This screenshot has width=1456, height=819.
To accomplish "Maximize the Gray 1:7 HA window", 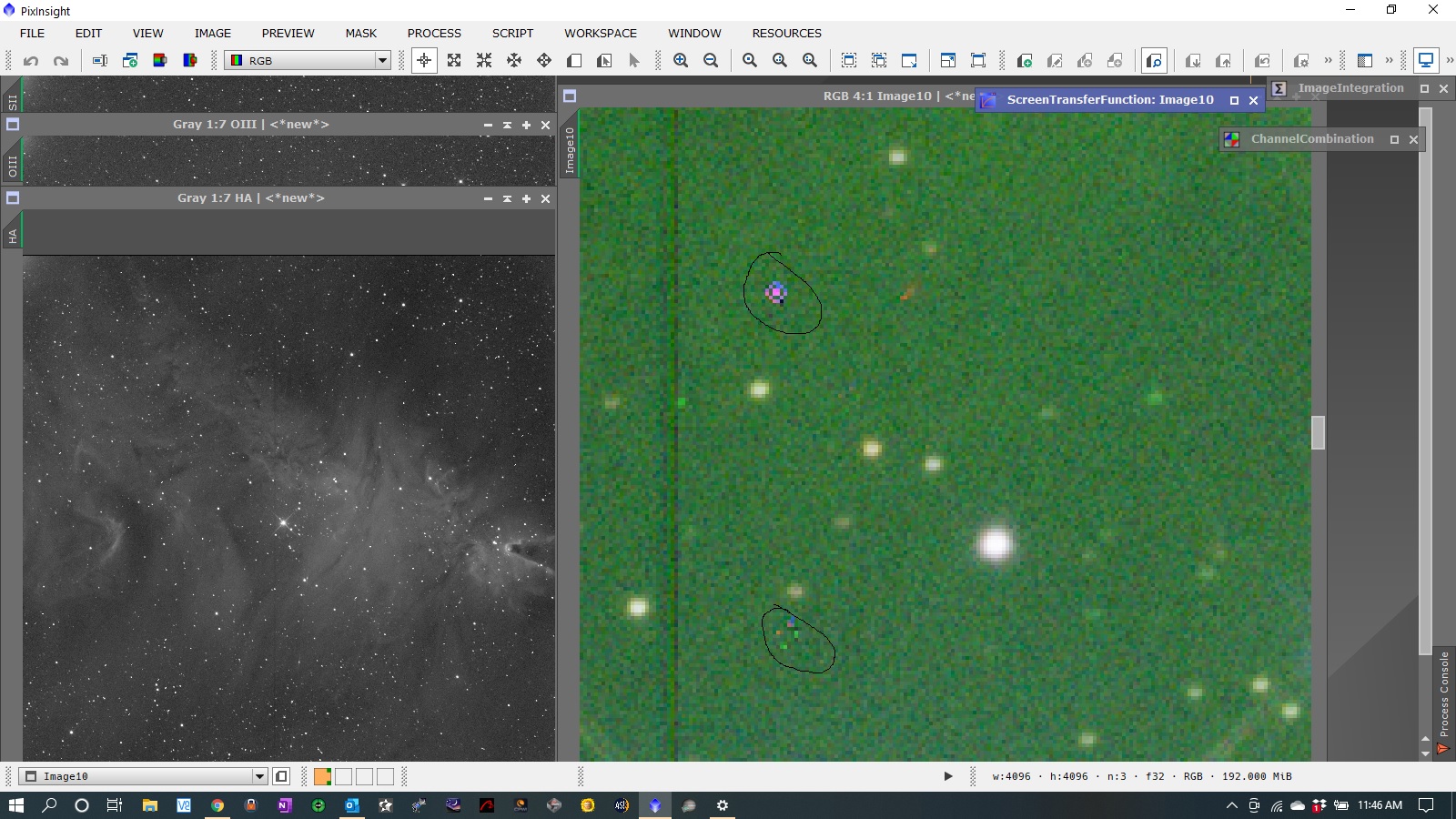I will [526, 198].
